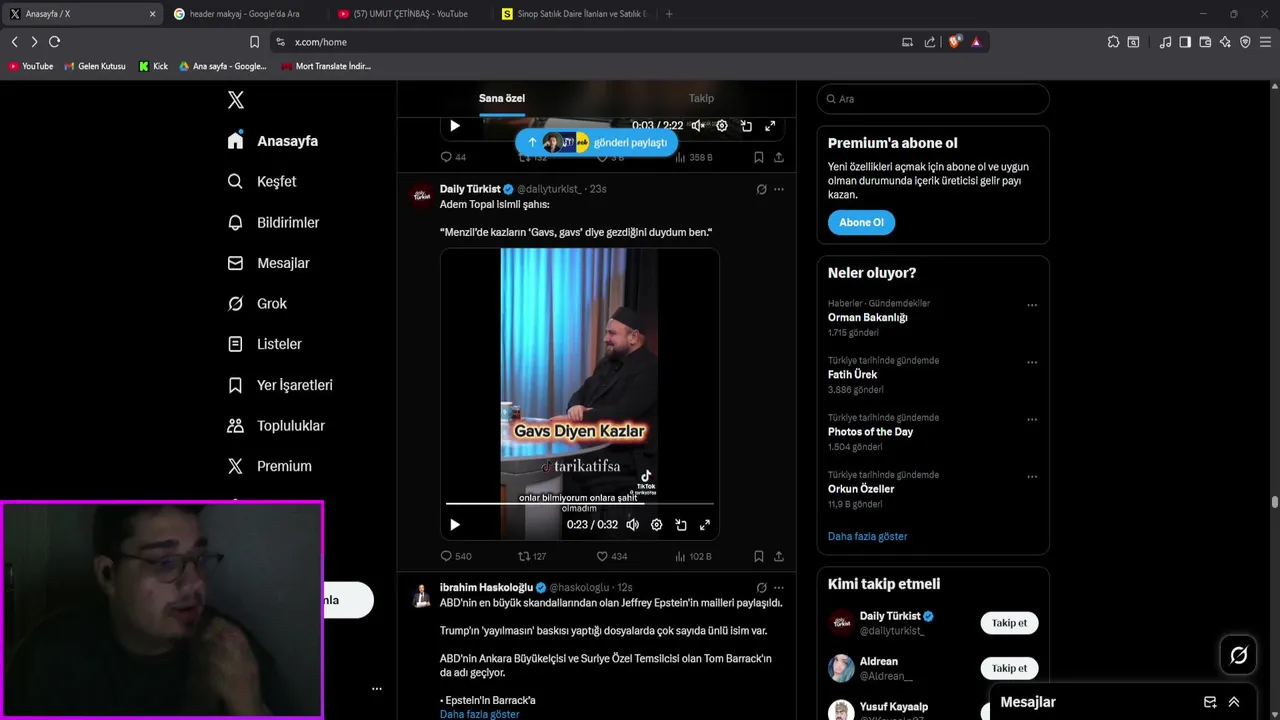This screenshot has width=1280, height=720.
Task: Follow Daily Türkist with Takip et
Action: (x=1009, y=623)
